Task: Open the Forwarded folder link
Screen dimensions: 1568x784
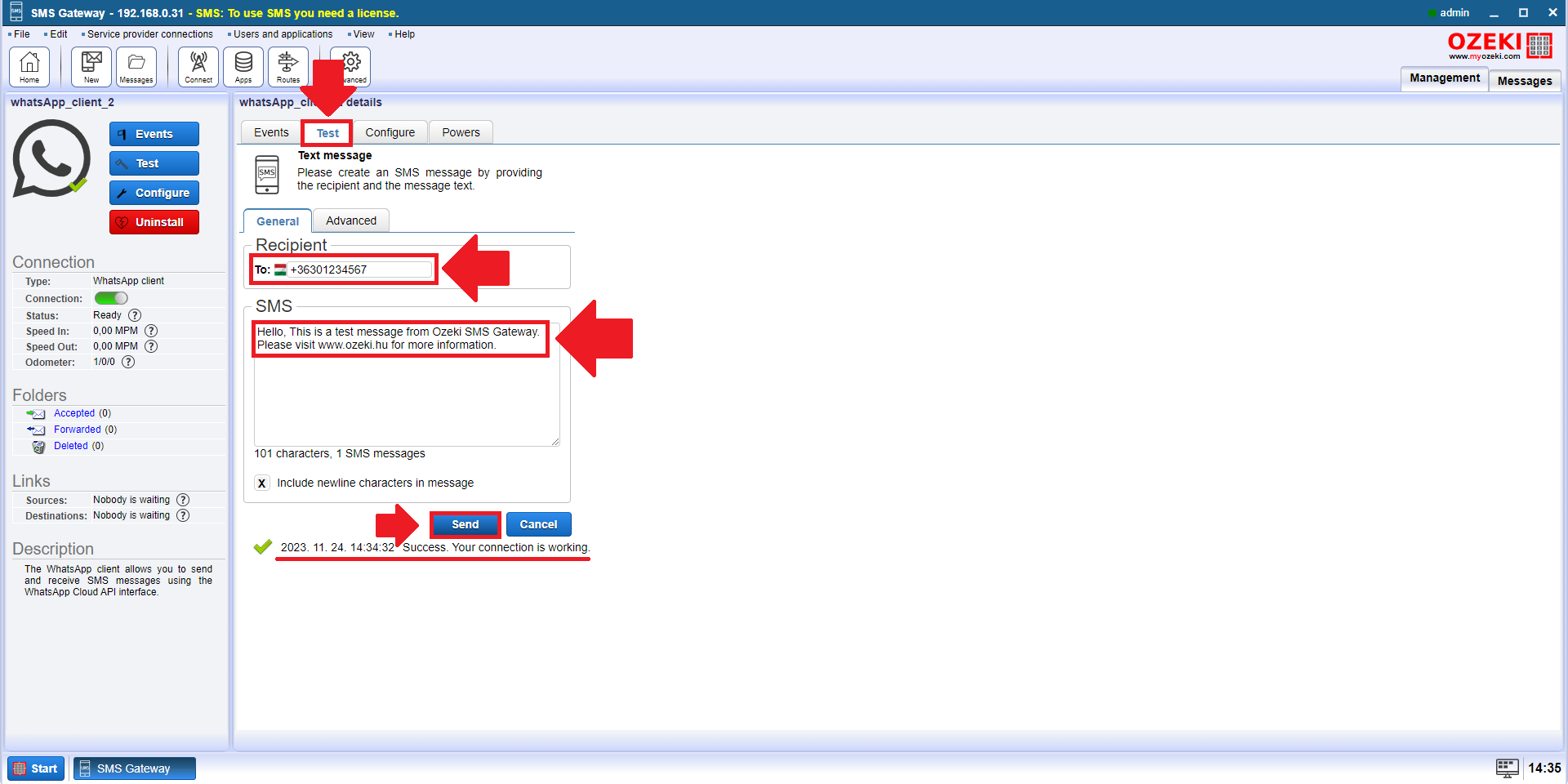Action: [78, 430]
